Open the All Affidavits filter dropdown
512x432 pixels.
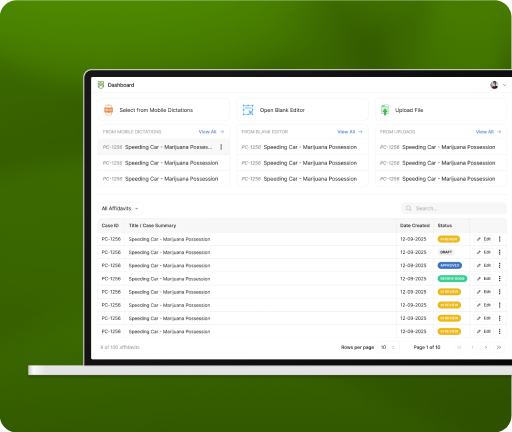pos(120,208)
